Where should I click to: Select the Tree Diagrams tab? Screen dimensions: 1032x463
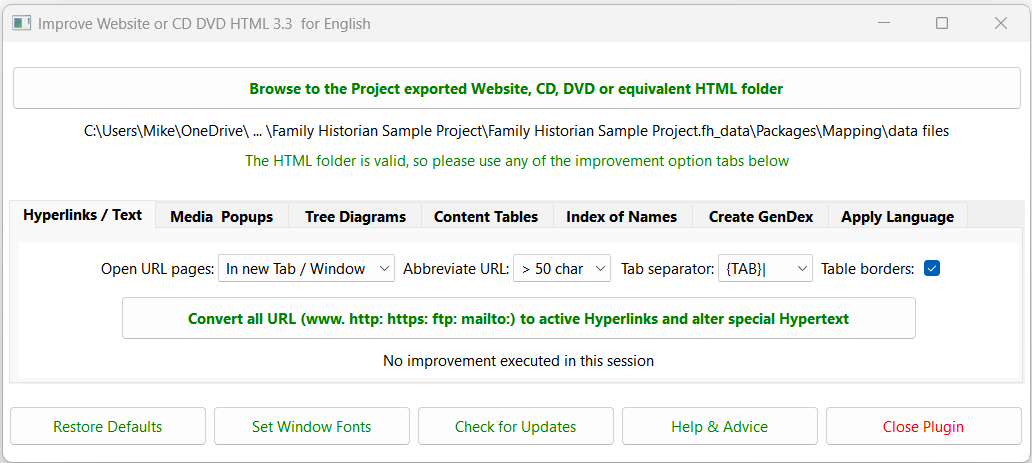point(355,216)
